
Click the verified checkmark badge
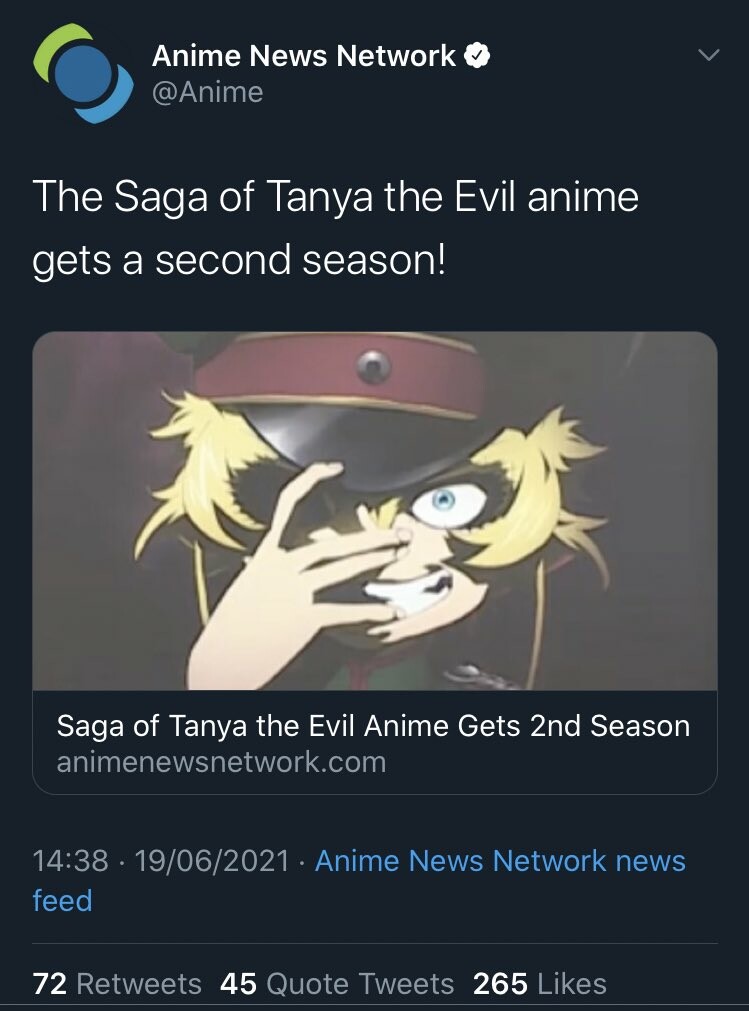click(x=477, y=56)
